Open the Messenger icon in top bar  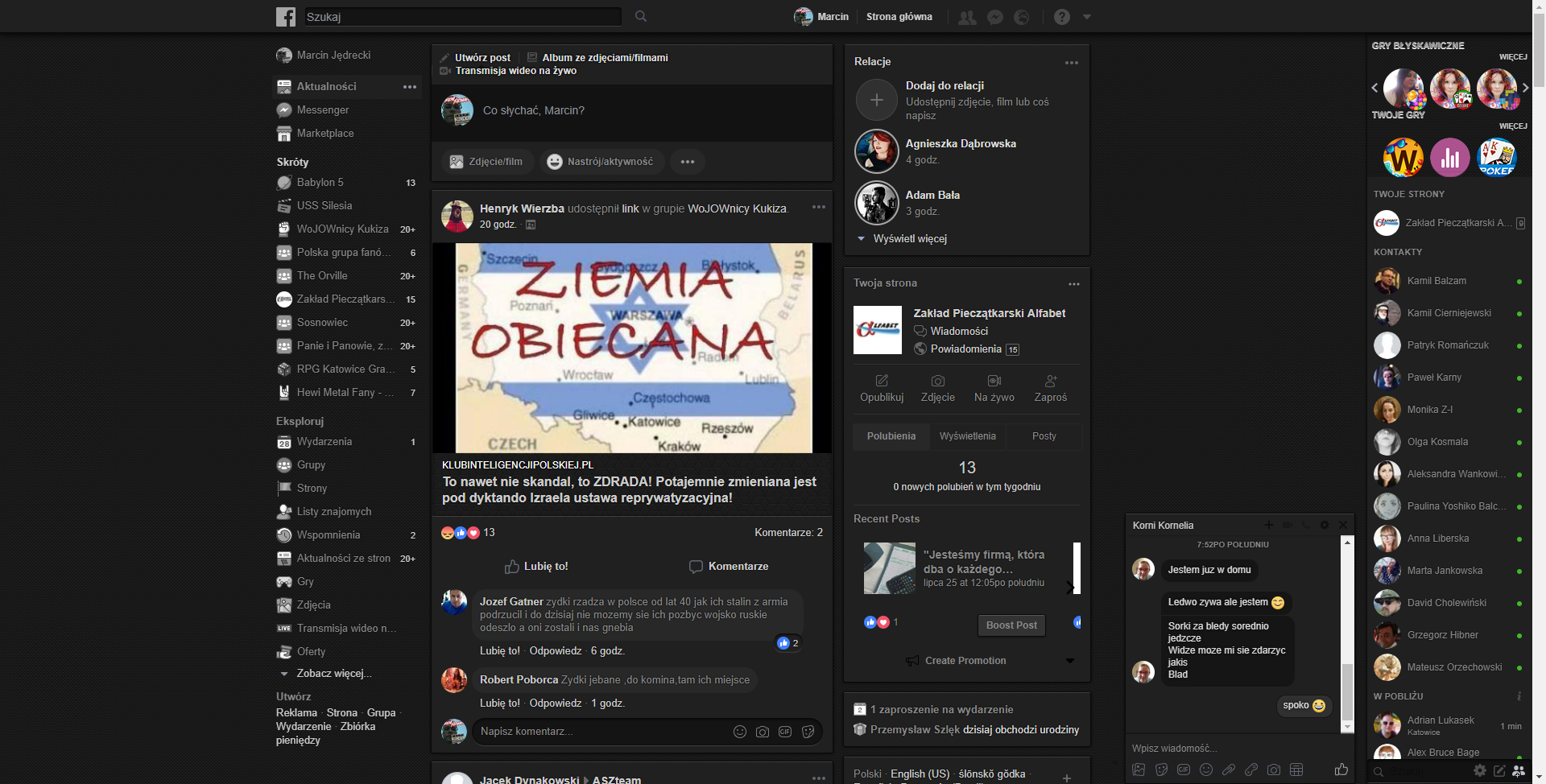pyautogui.click(x=995, y=17)
